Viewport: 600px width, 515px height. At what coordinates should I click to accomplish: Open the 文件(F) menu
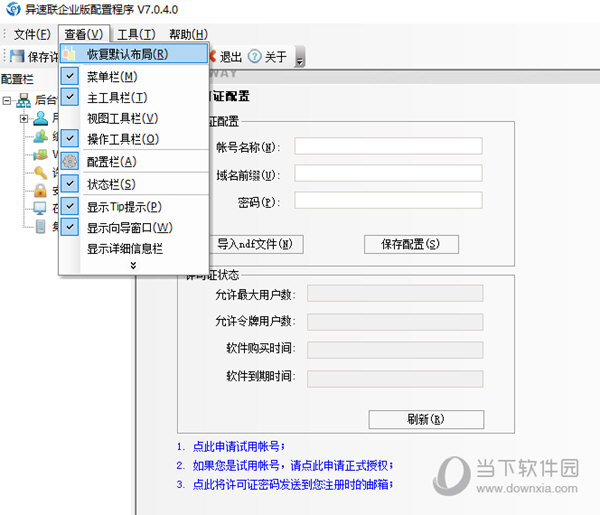point(32,34)
